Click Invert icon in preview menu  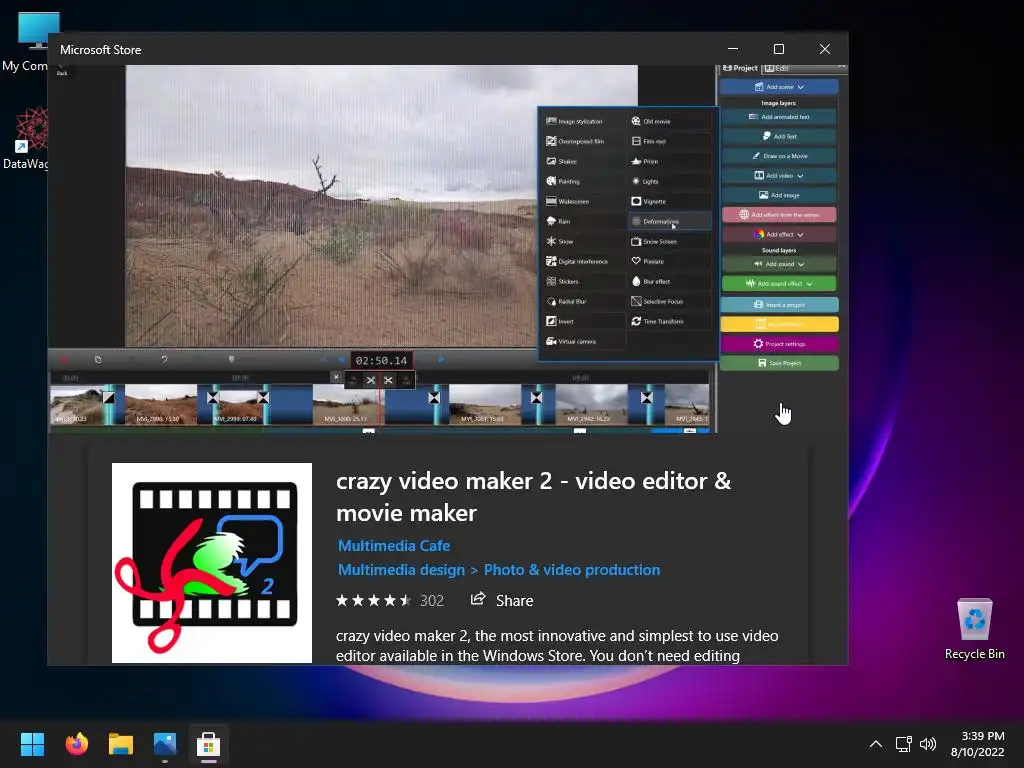coord(551,321)
